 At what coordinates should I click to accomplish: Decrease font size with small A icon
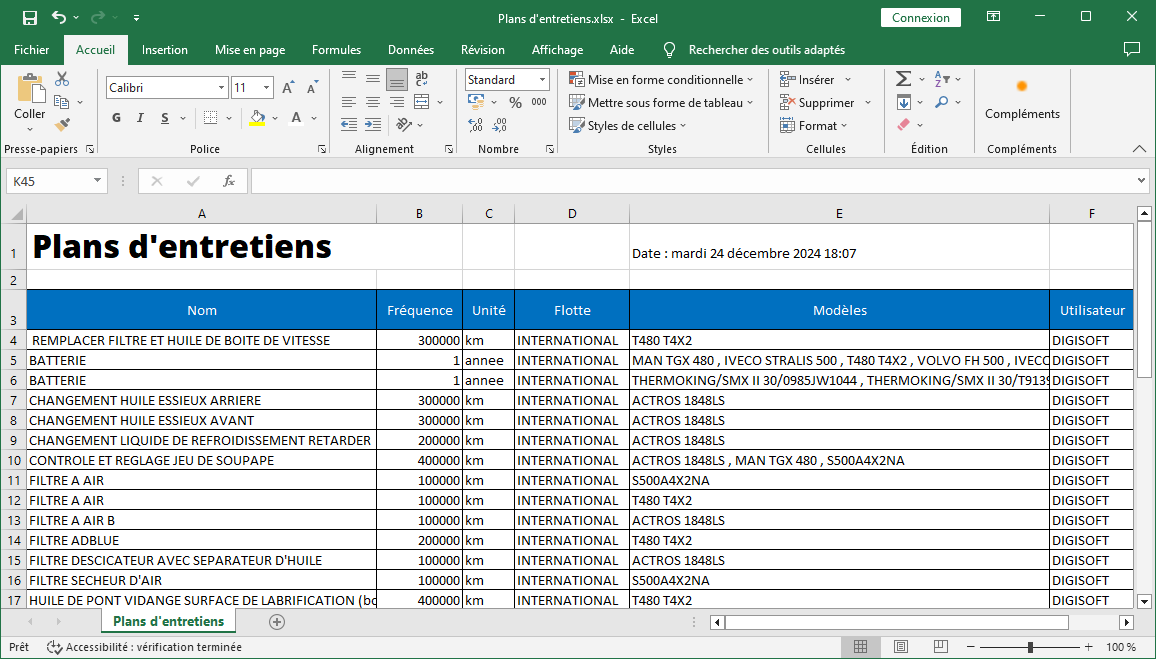312,88
